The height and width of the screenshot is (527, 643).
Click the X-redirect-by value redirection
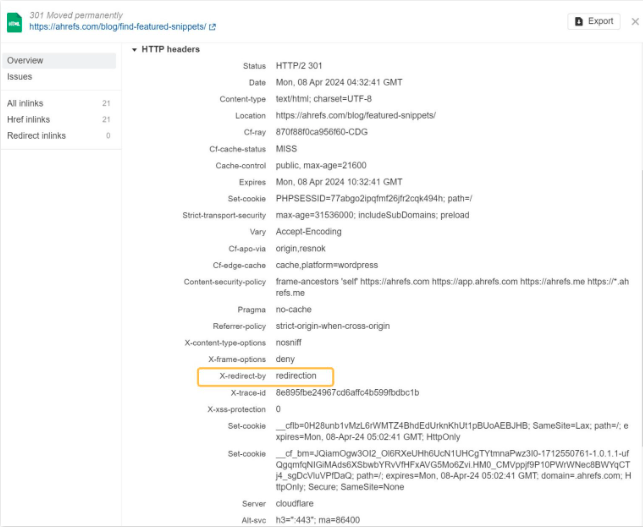tap(296, 376)
